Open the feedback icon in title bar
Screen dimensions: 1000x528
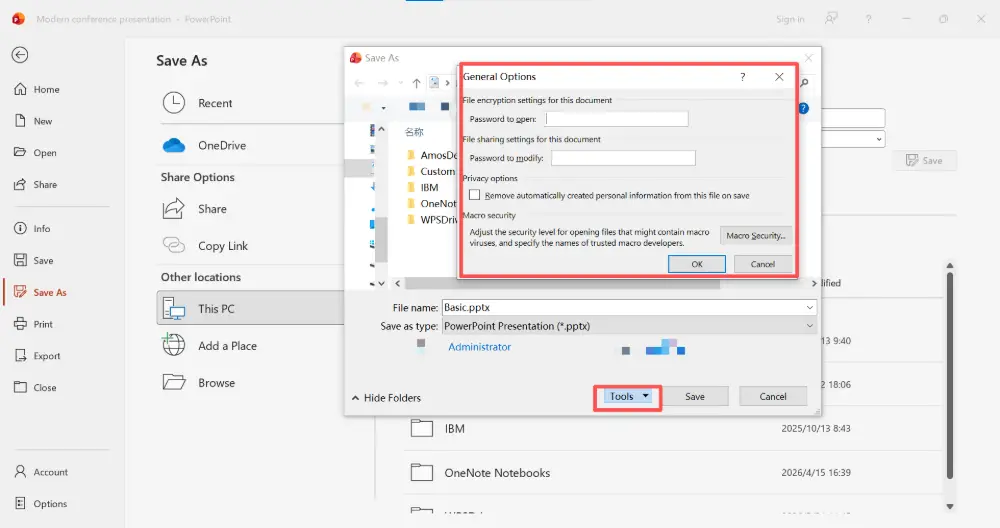click(830, 18)
